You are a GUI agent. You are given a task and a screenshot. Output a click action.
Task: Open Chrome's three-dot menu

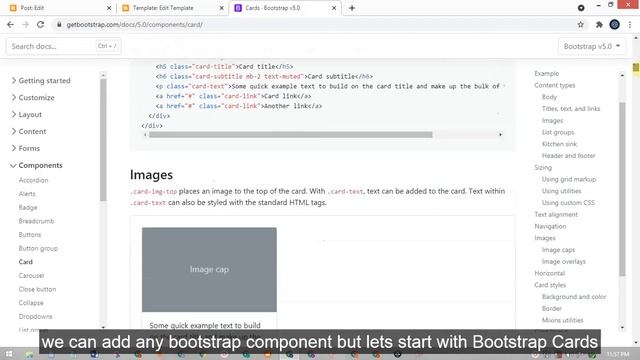[630, 24]
